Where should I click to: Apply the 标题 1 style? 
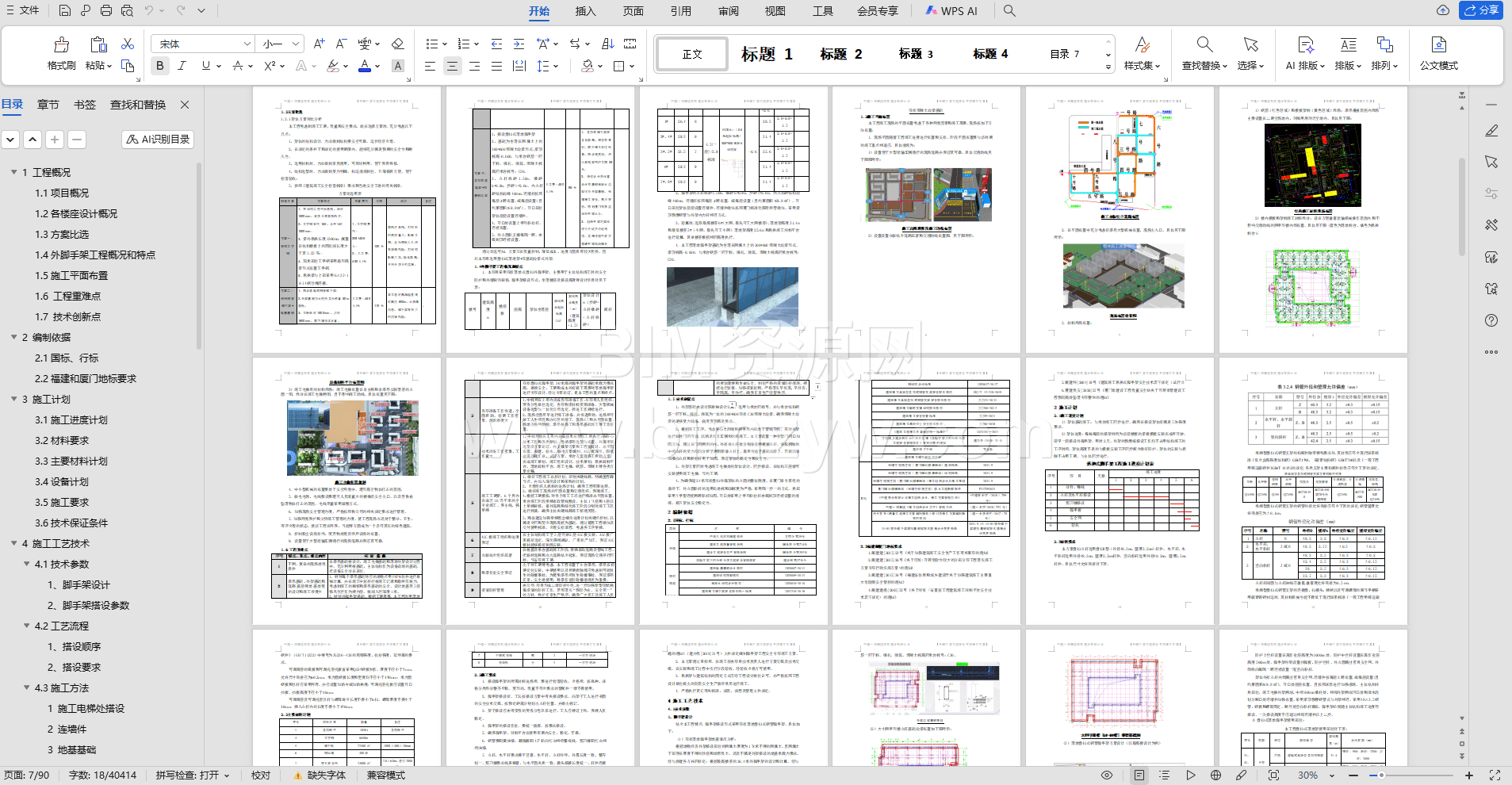pos(766,54)
